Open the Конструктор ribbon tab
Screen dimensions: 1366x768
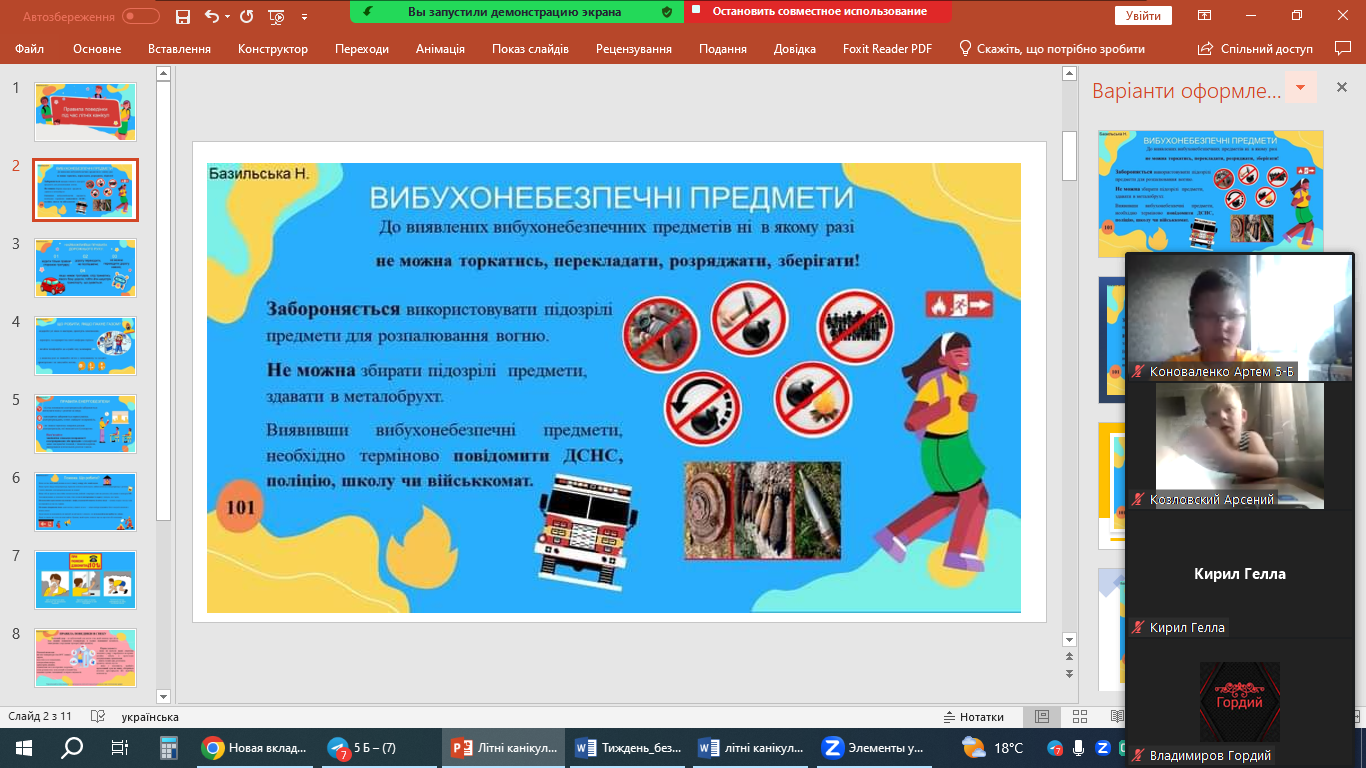click(273, 48)
